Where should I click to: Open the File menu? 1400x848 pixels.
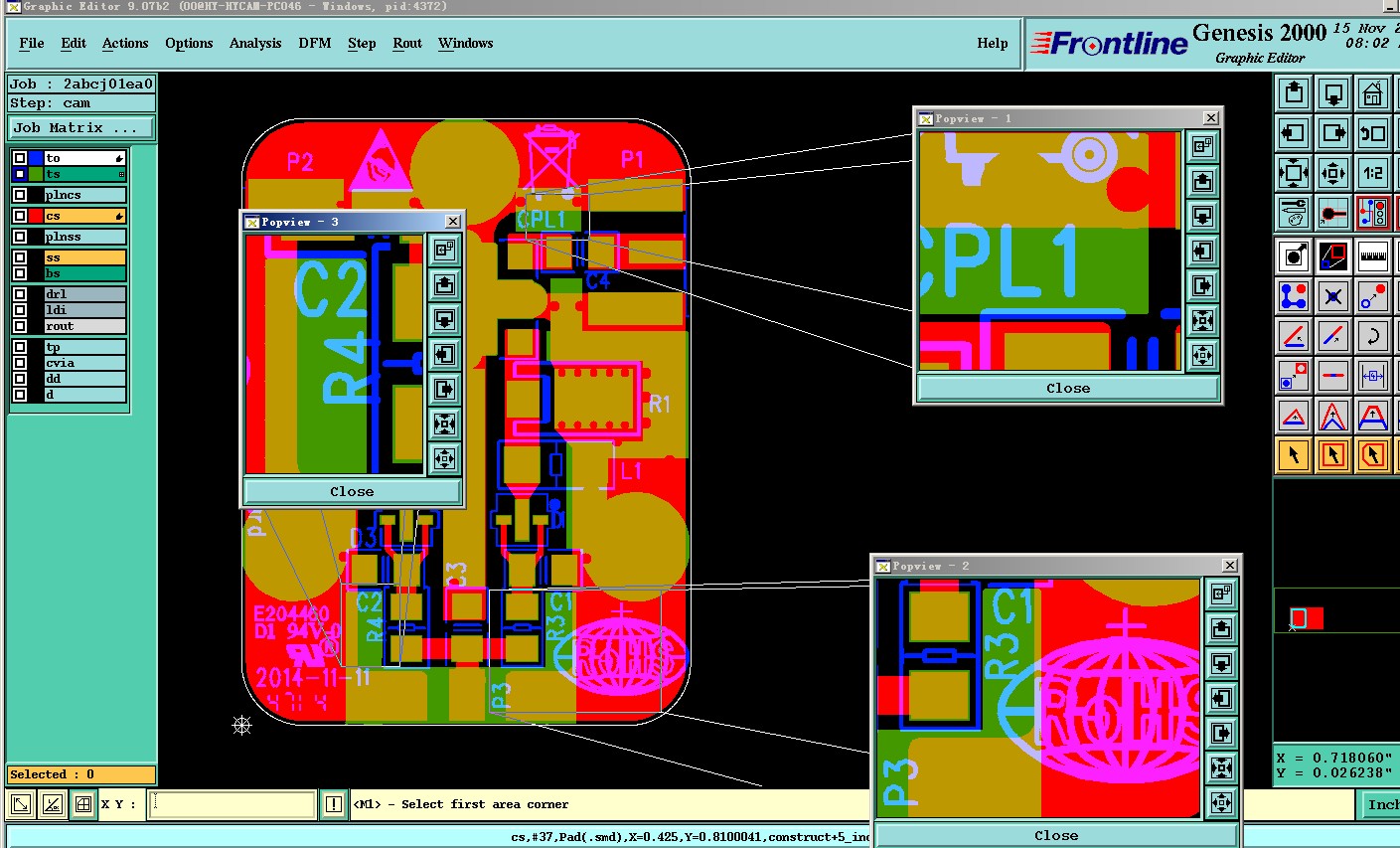[x=32, y=43]
